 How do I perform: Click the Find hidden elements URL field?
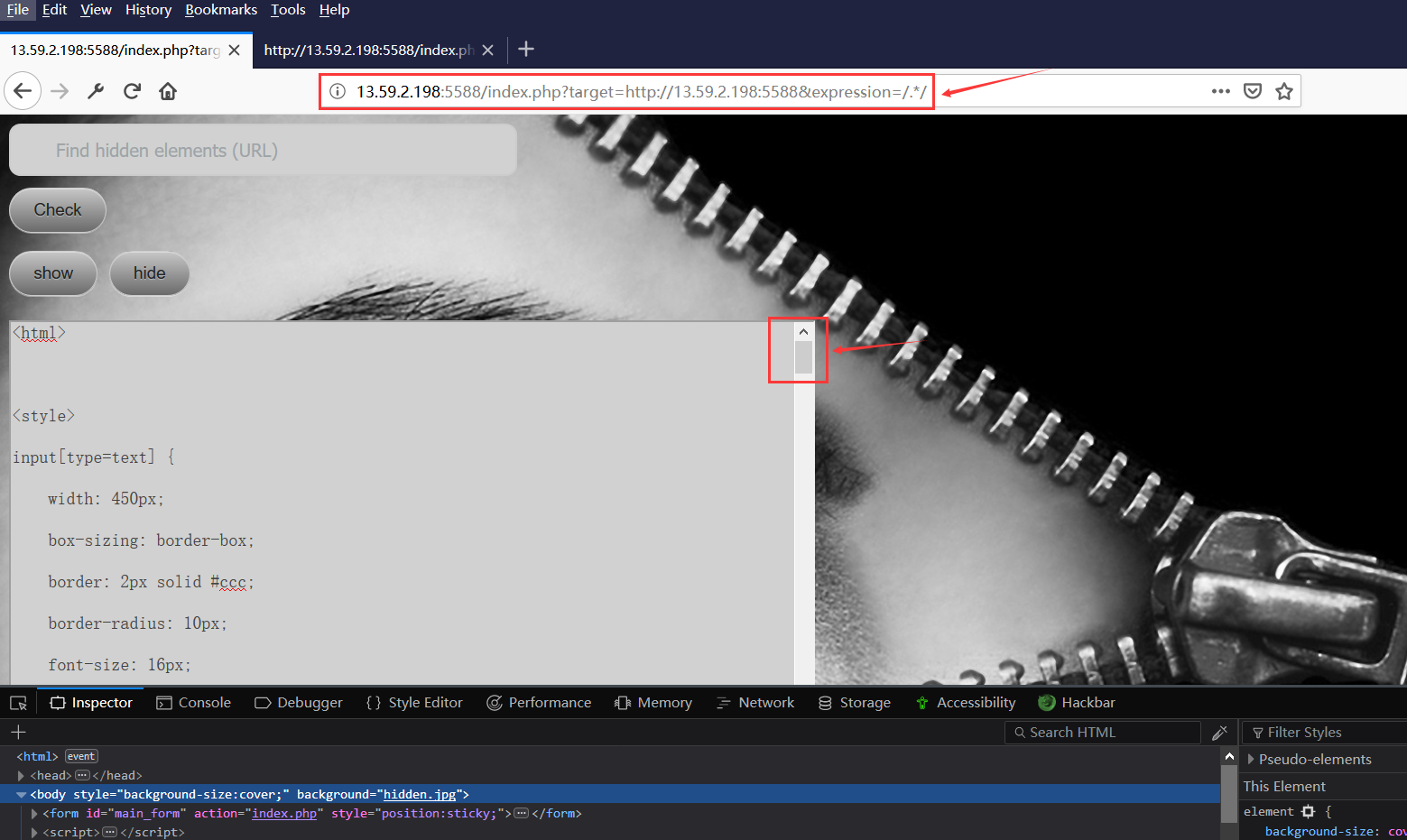click(263, 151)
